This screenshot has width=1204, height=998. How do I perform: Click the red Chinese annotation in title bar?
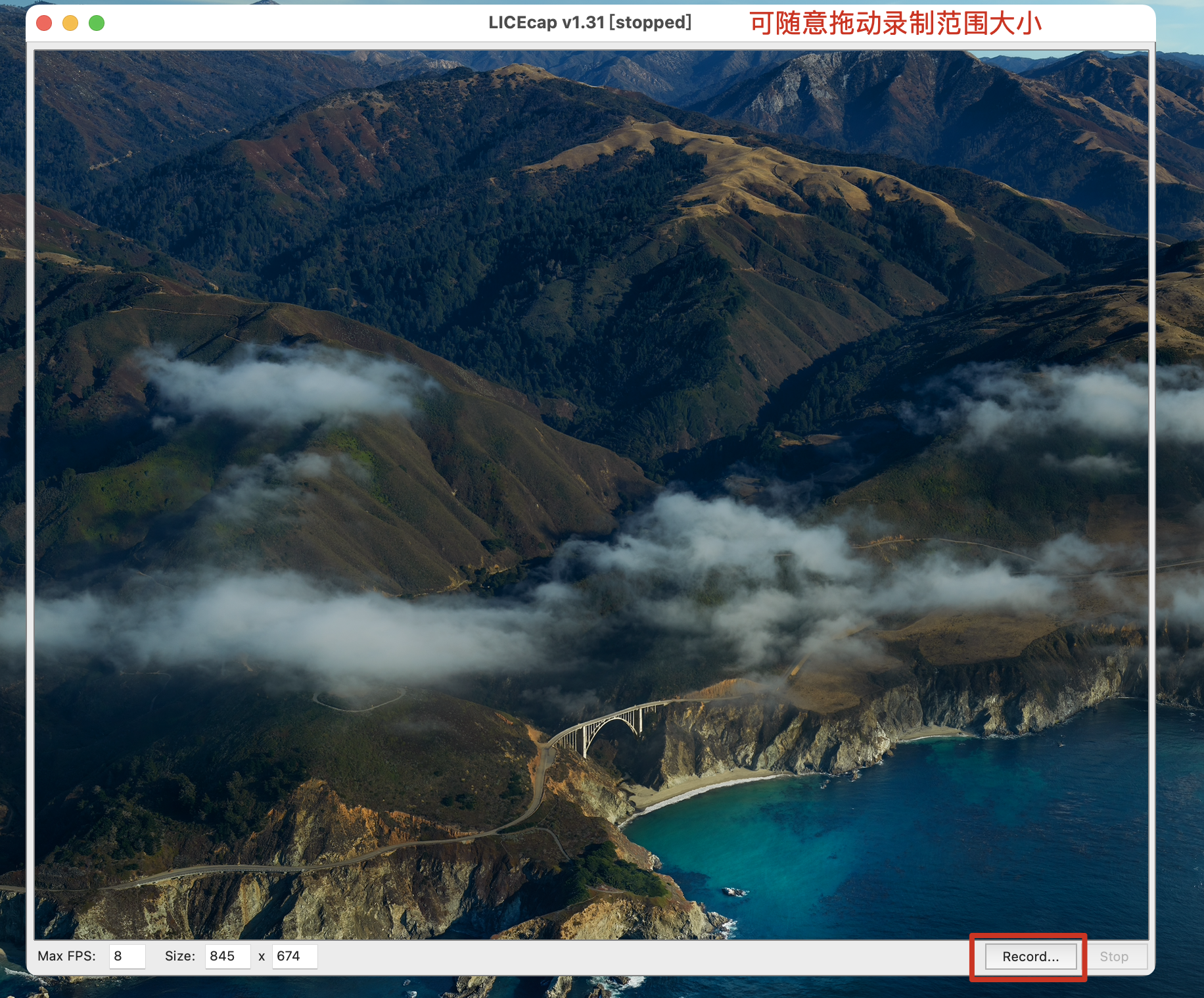click(895, 24)
